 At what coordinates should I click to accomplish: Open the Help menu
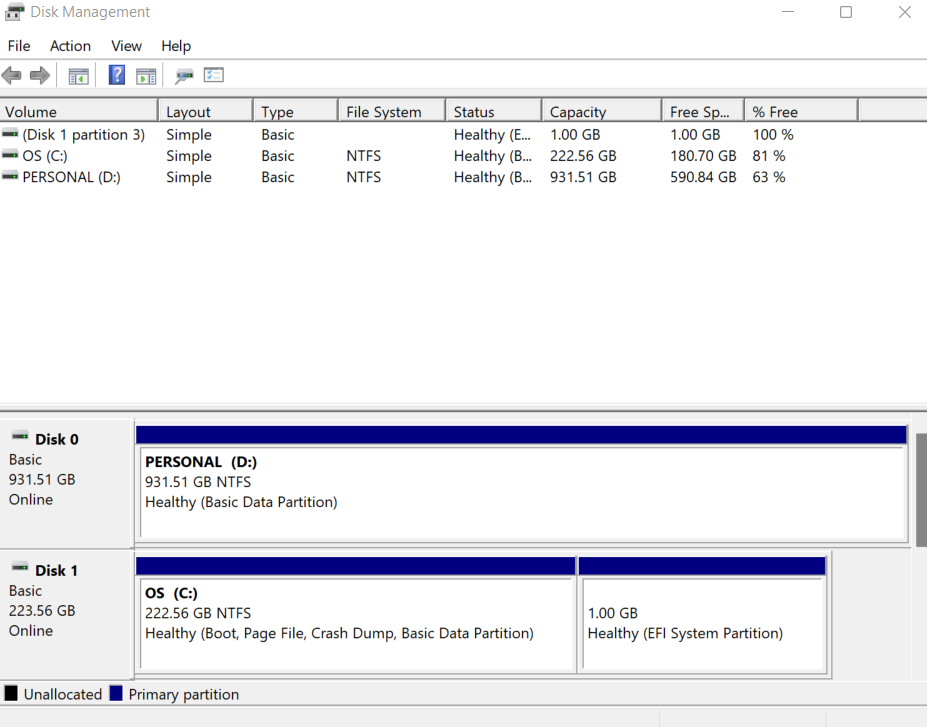pyautogui.click(x=175, y=46)
